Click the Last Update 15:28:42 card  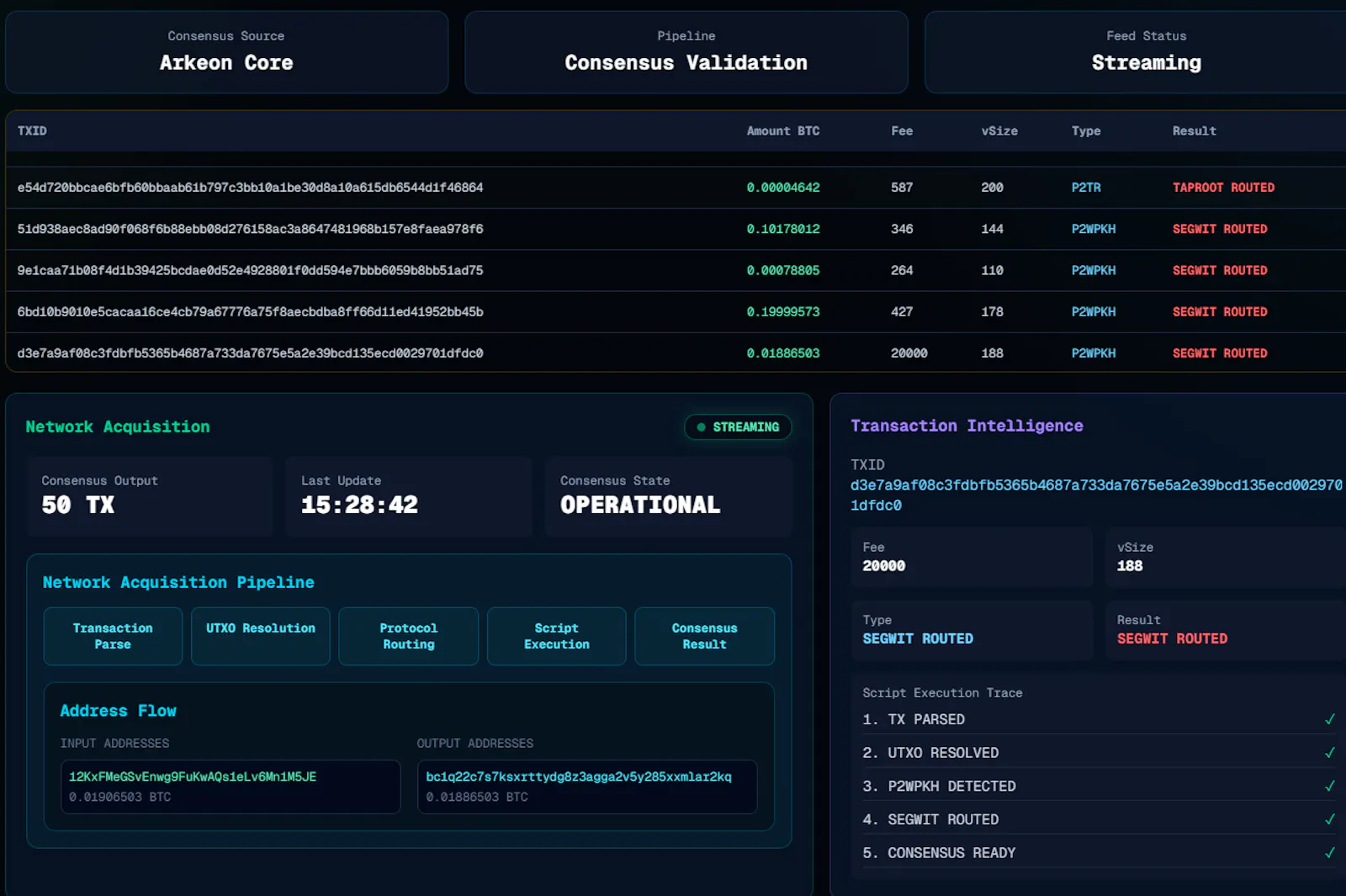409,496
